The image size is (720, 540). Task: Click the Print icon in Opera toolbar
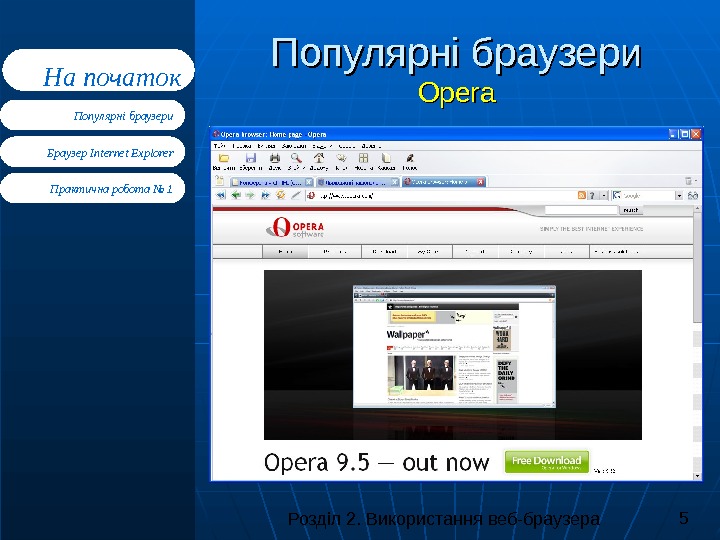[x=275, y=158]
